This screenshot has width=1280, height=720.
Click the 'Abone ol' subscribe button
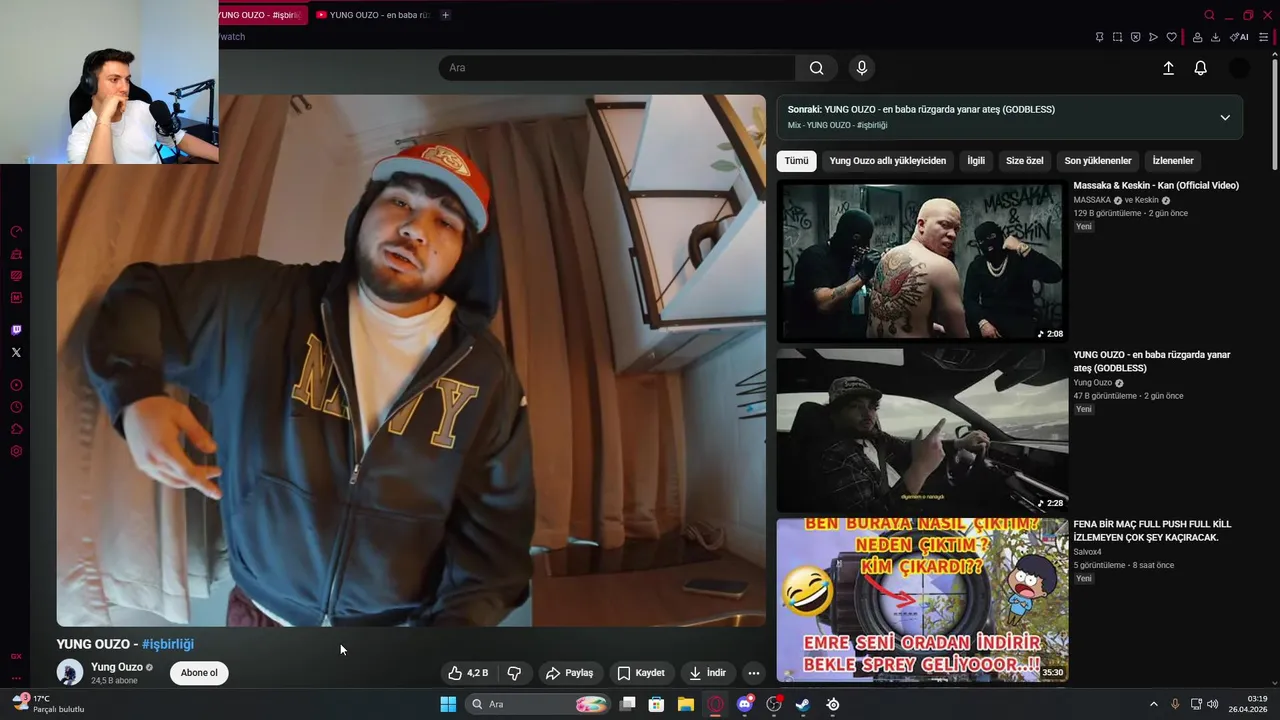click(x=199, y=673)
